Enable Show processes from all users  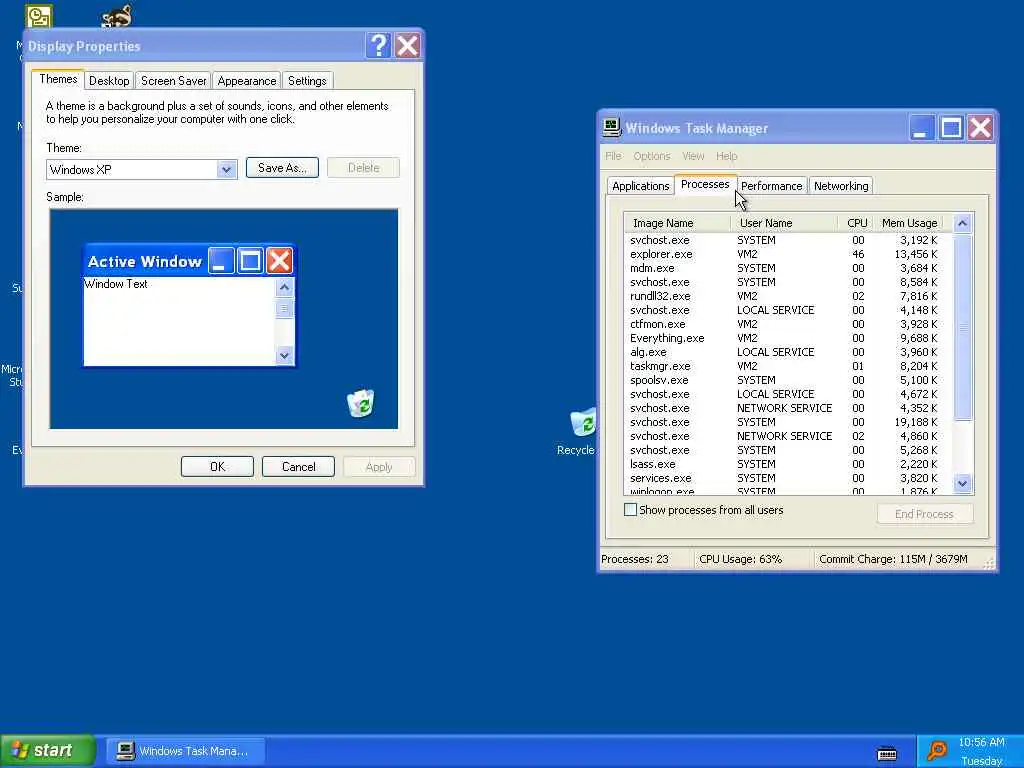pyautogui.click(x=630, y=509)
